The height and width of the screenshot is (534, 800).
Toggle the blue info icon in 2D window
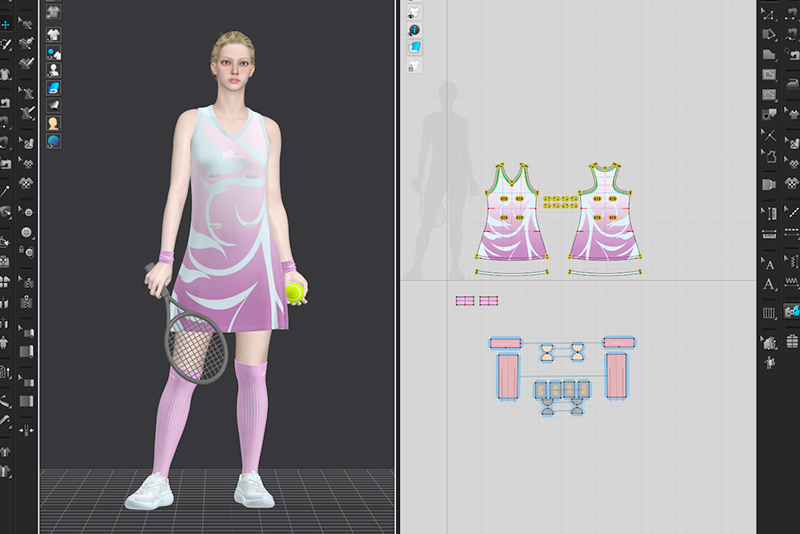pos(414,30)
